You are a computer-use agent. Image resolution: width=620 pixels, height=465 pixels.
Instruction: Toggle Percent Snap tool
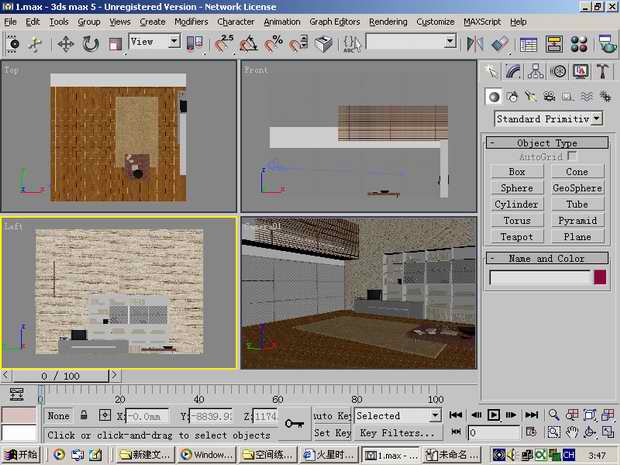tap(274, 43)
